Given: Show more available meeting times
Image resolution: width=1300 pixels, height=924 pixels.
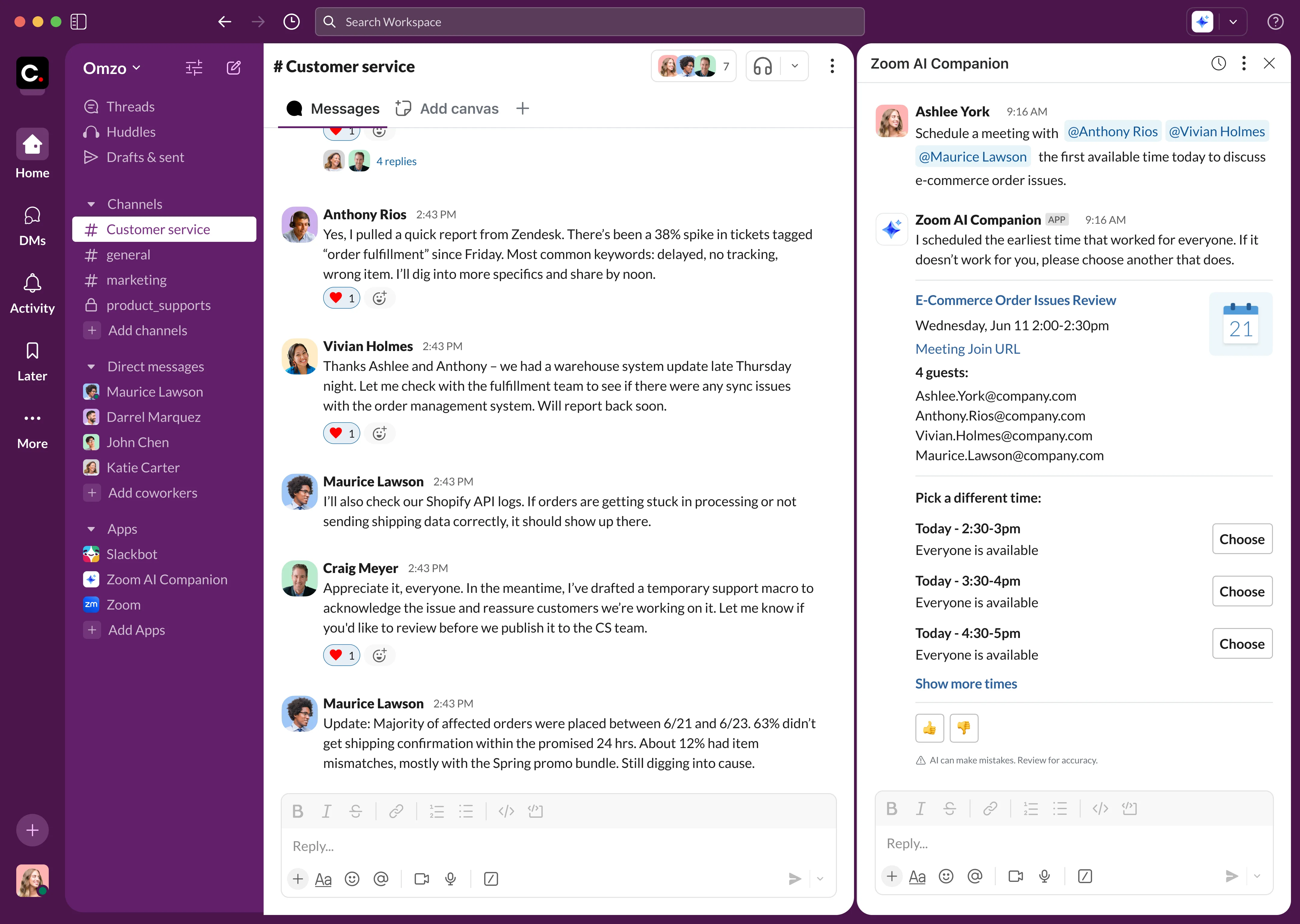Looking at the screenshot, I should tap(966, 683).
